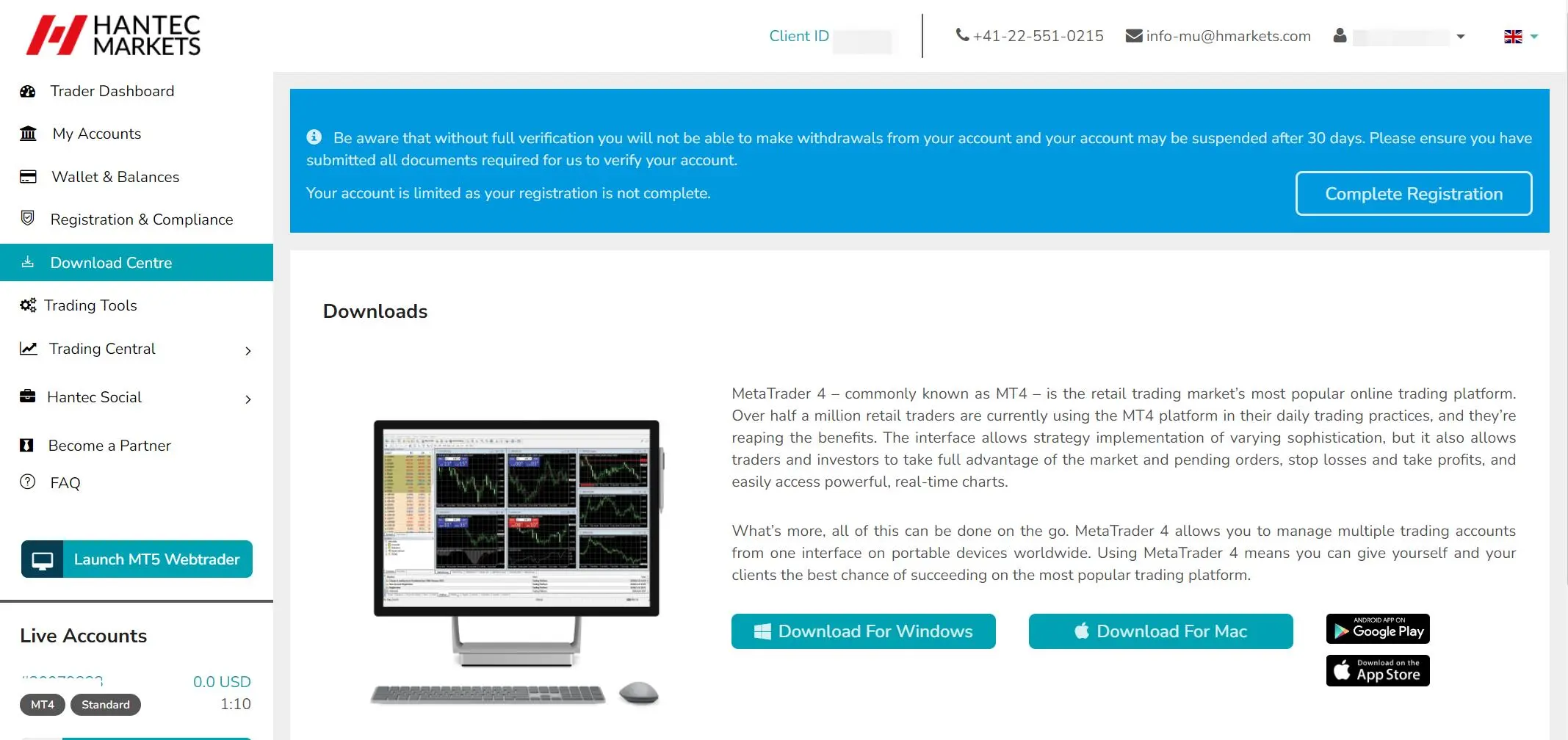Click the FAQ question mark icon
This screenshot has width=1568, height=740.
click(28, 482)
